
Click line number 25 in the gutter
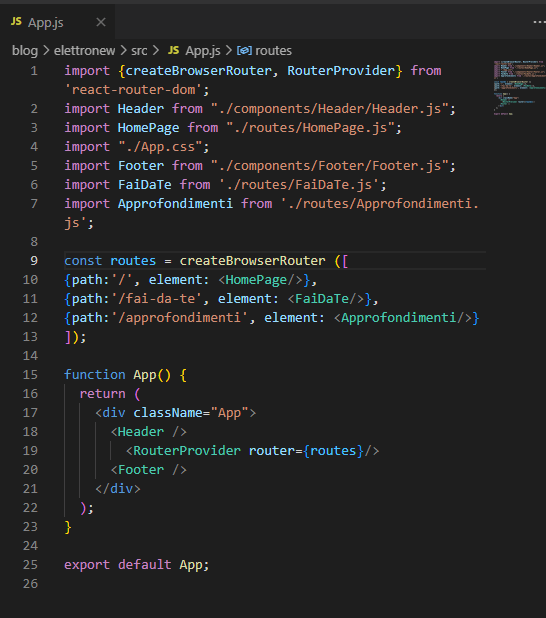pos(30,565)
